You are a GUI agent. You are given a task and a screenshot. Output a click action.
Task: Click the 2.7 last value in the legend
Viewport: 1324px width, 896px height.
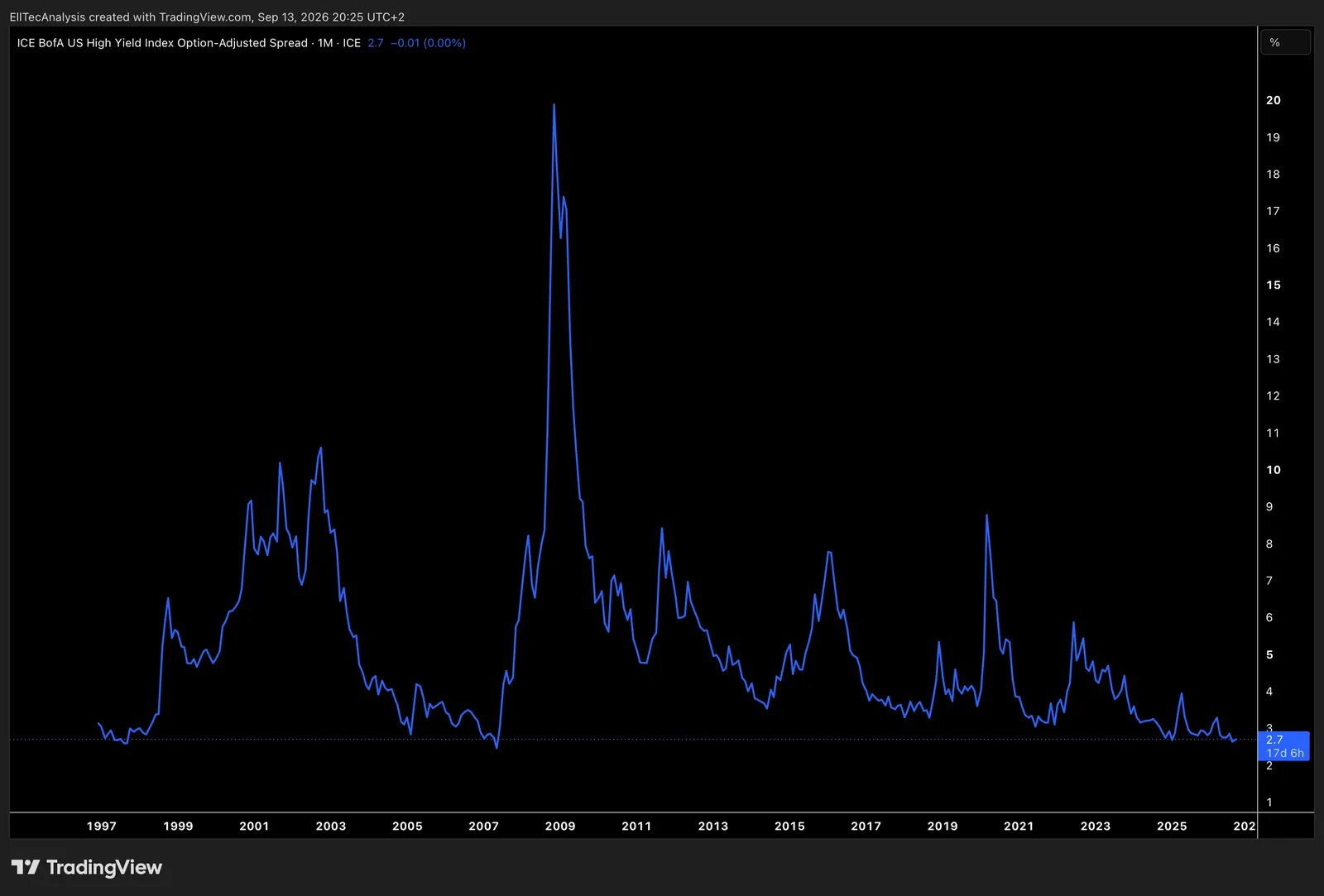point(376,43)
